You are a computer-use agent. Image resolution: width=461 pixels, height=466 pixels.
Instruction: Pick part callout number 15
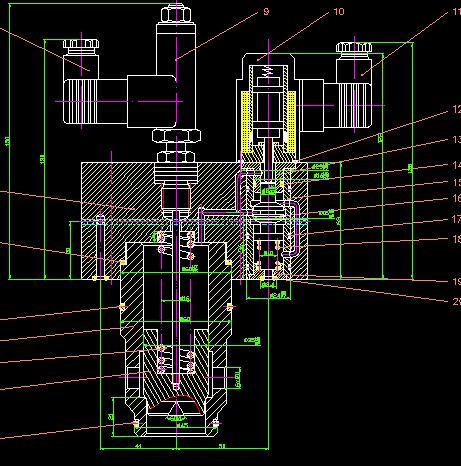[456, 182]
